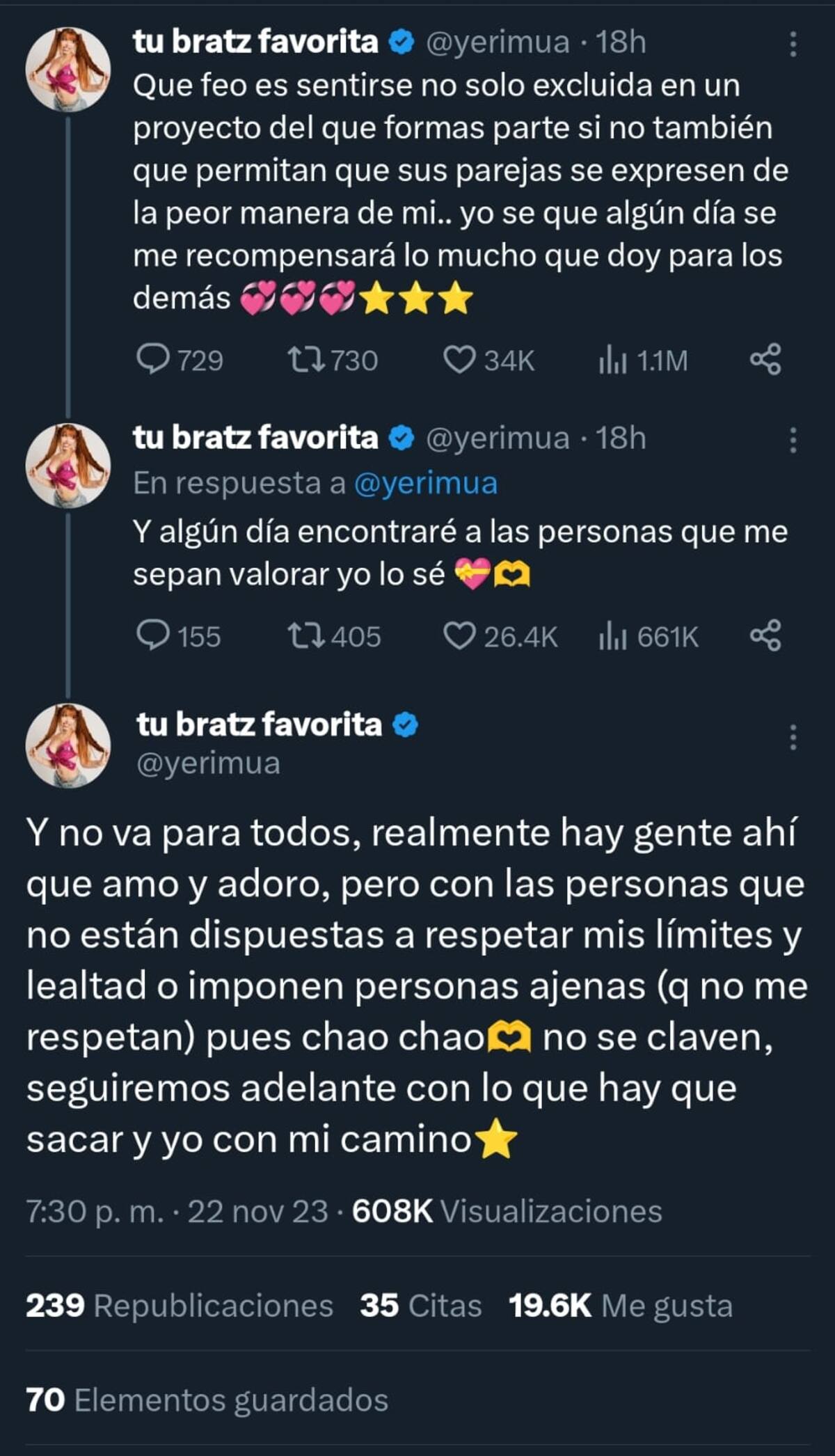View the 35 Citas quotes list
Screen dimensions: 835x1456
[421, 1306]
